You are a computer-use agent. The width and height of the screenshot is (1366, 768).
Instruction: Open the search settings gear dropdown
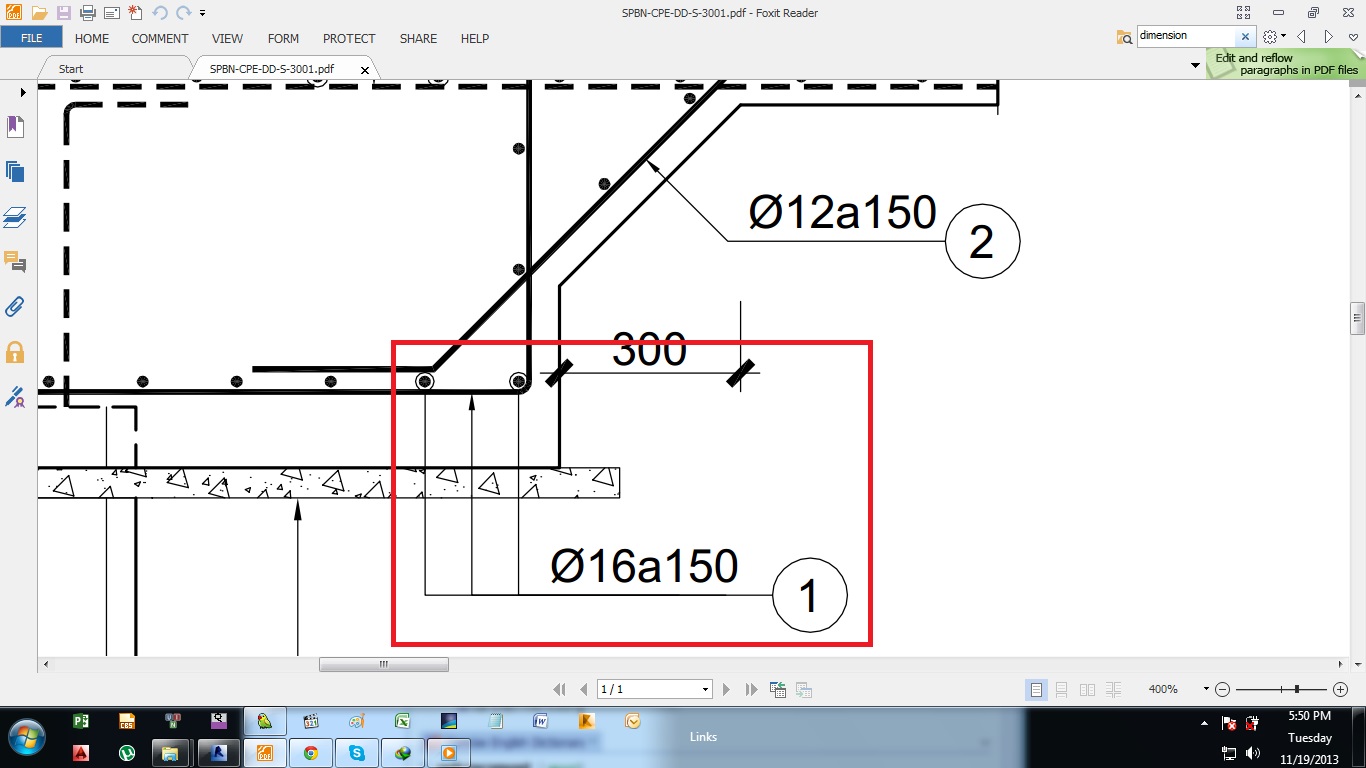click(x=1274, y=36)
